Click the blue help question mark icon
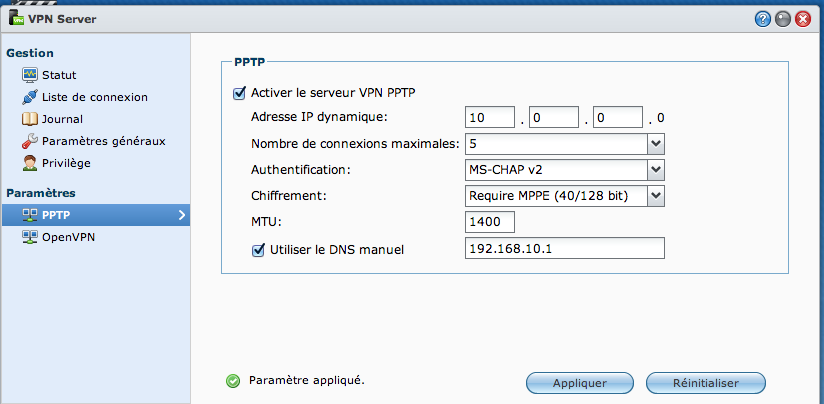824x404 pixels. pos(763,19)
